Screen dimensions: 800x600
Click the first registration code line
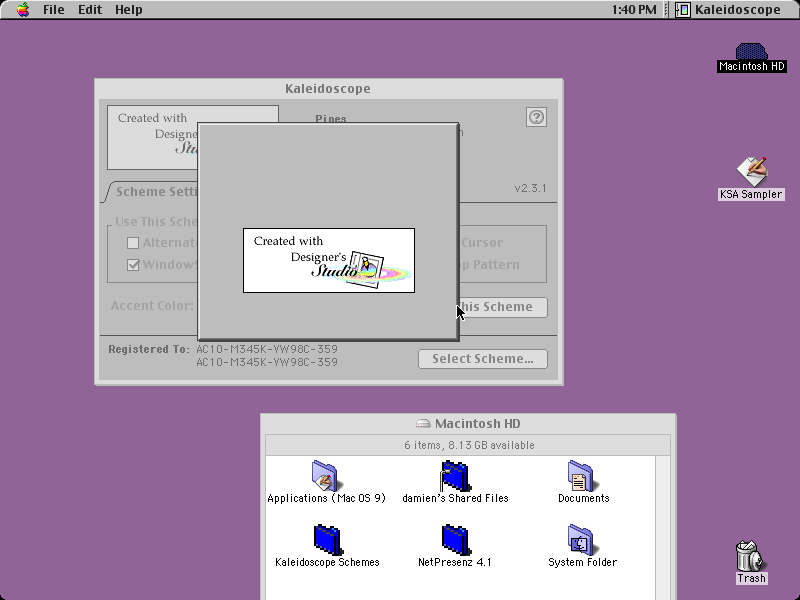point(267,349)
